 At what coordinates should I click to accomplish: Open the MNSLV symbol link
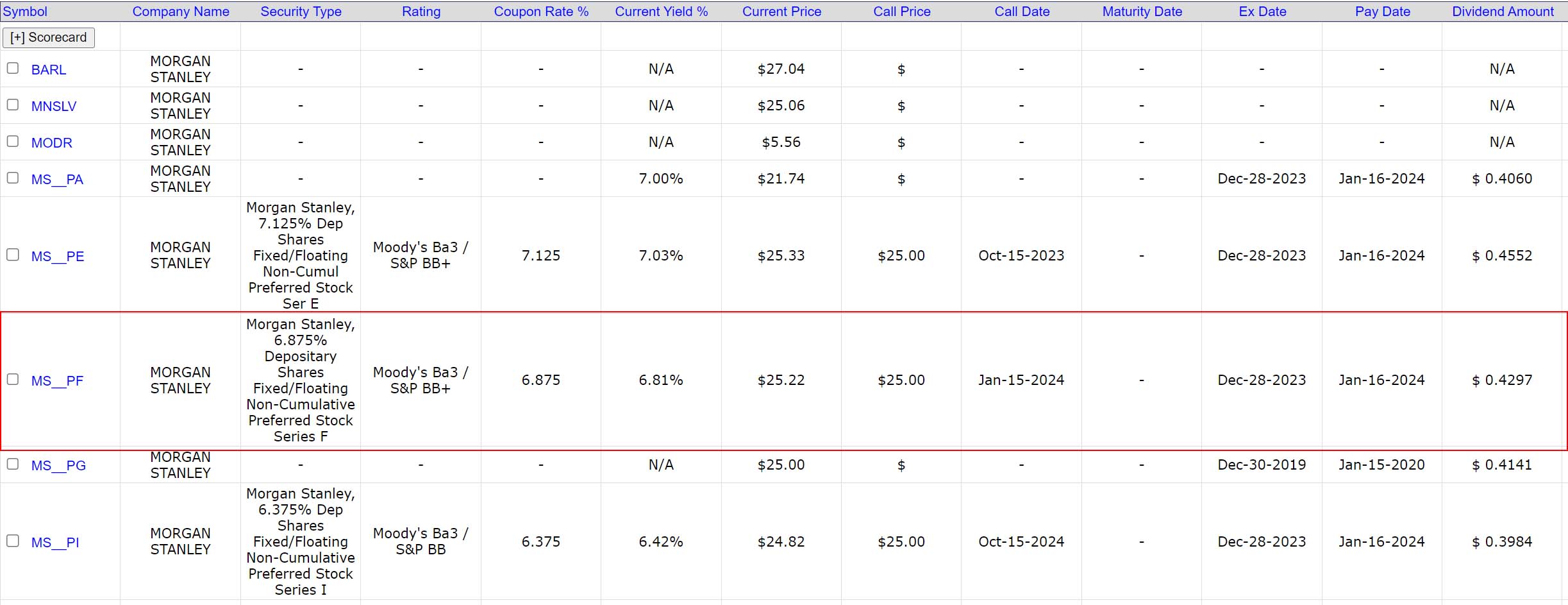click(54, 106)
